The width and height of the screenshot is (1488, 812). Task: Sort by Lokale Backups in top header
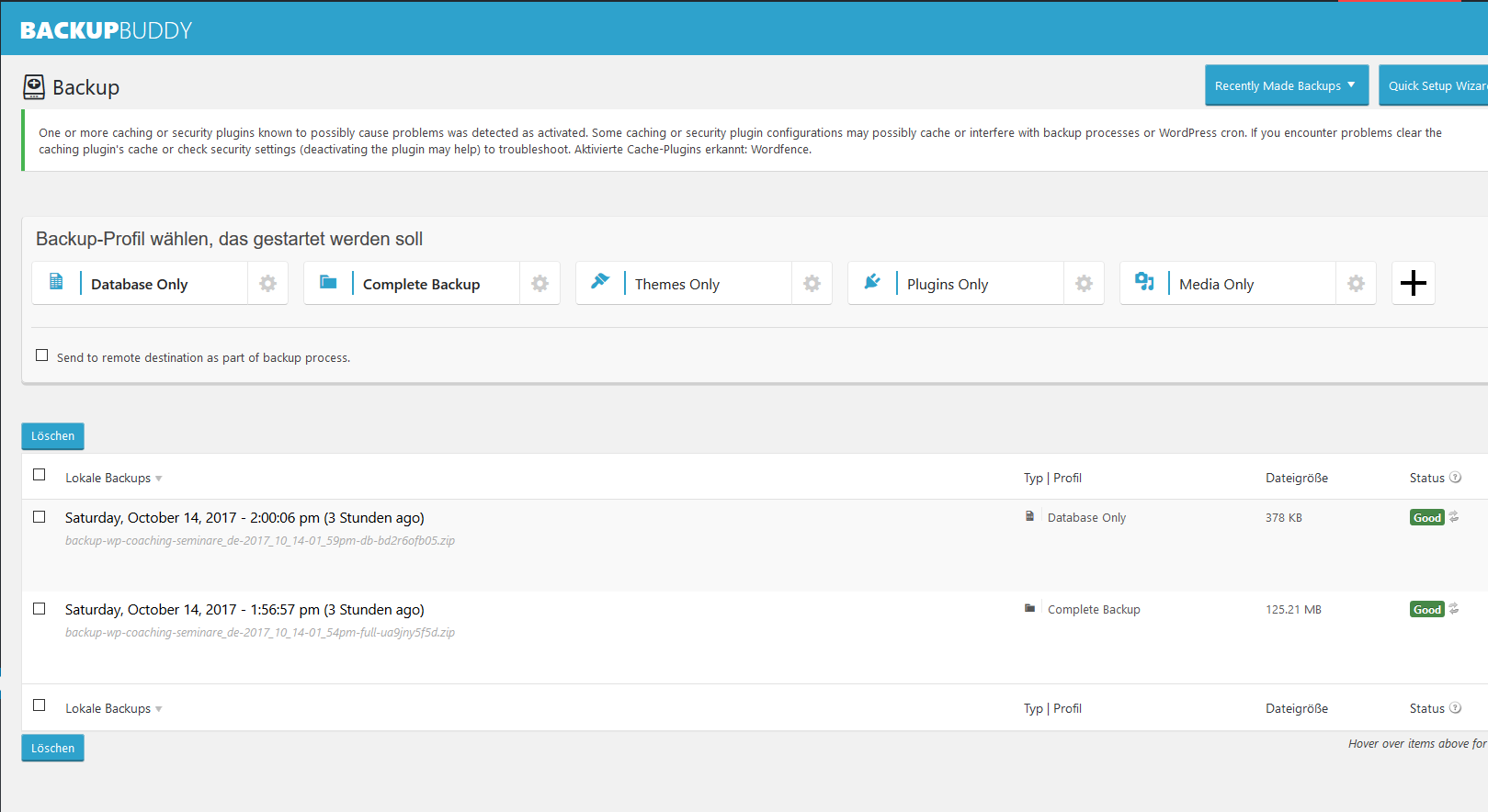[113, 478]
